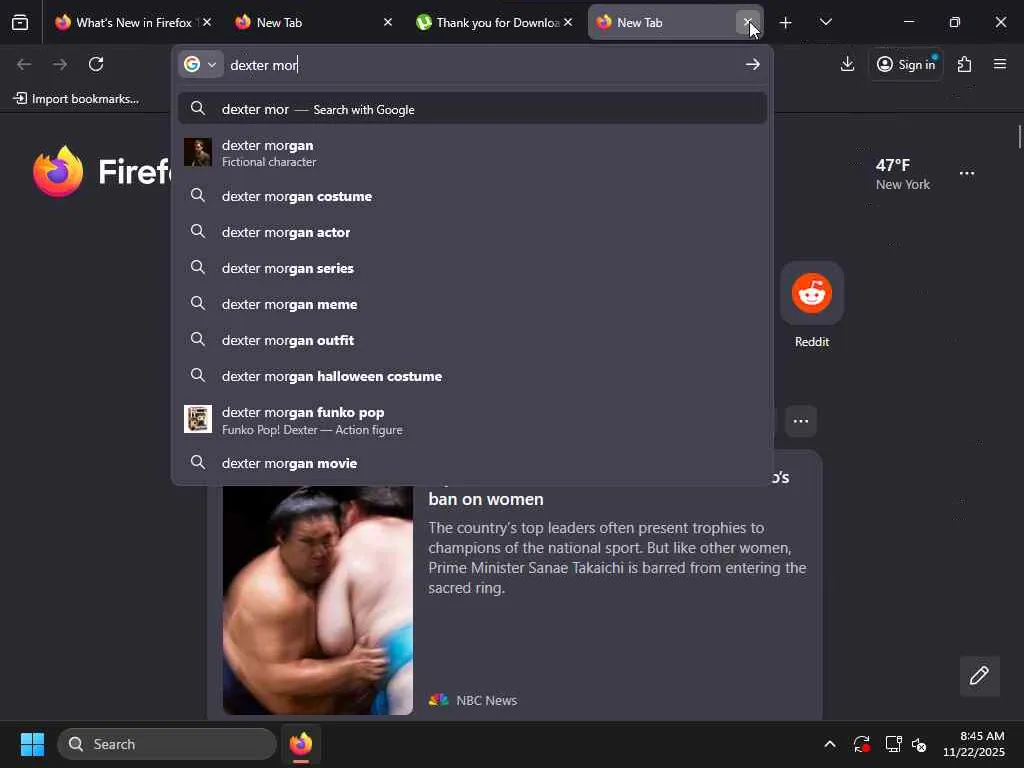Close the Thank you for Download tab

click(x=568, y=22)
